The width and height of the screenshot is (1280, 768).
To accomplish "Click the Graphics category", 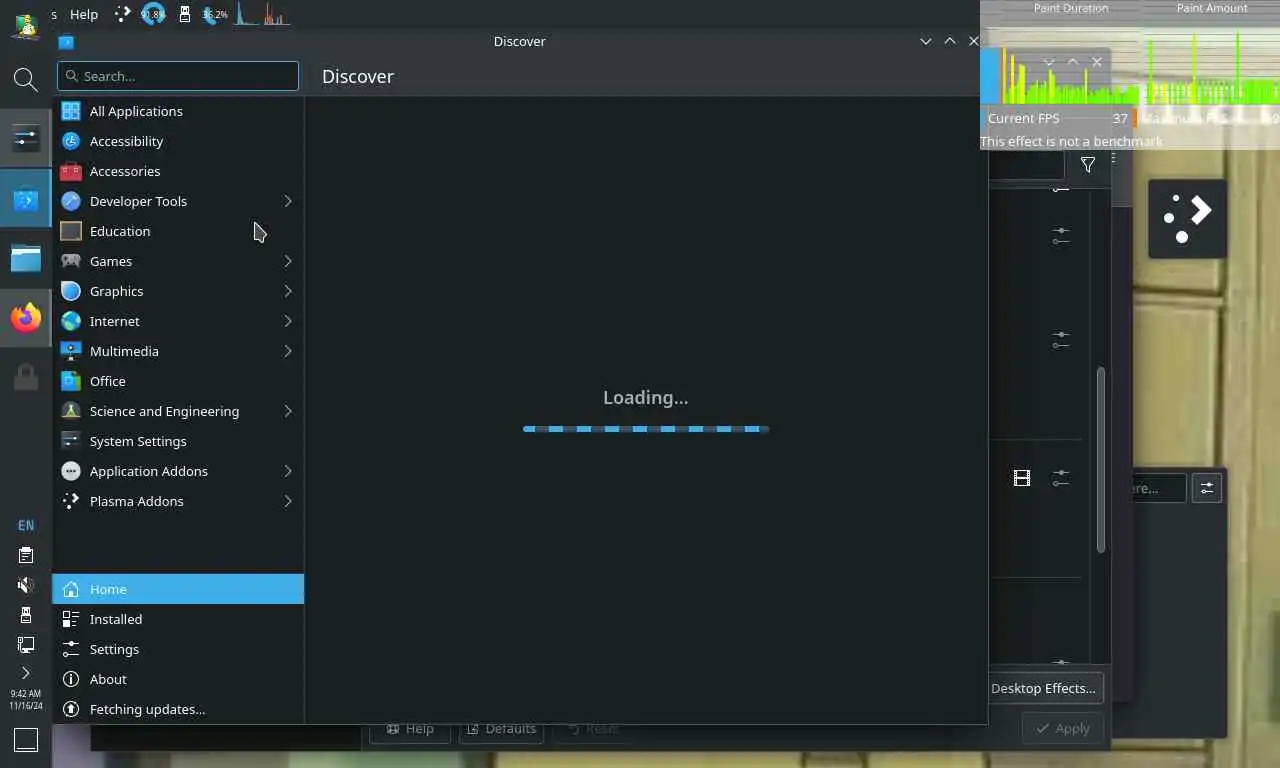I will tap(178, 291).
